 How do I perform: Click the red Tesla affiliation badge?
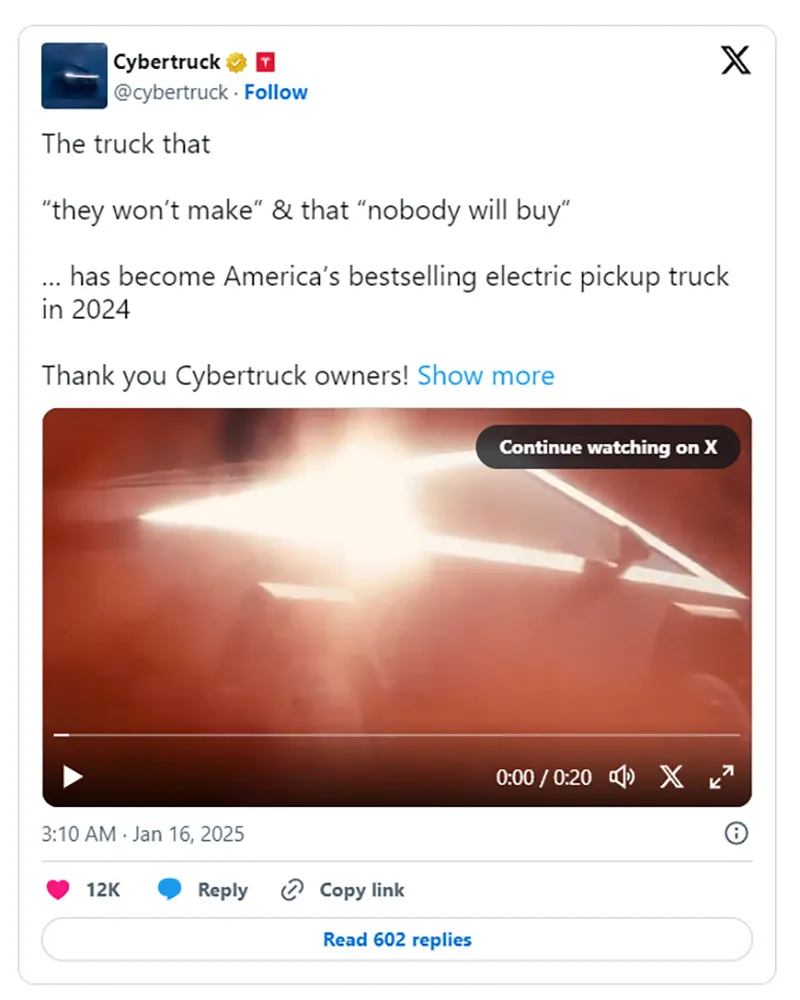tap(265, 63)
